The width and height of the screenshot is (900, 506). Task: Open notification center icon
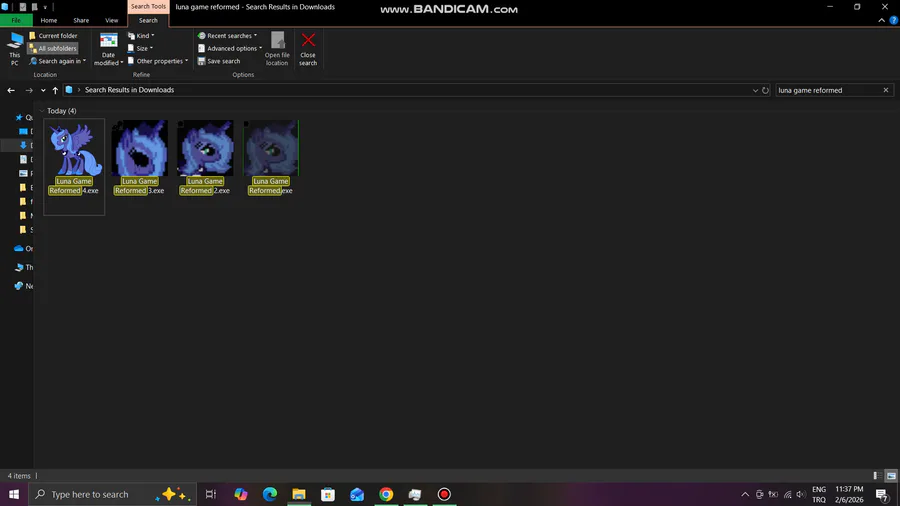883,494
